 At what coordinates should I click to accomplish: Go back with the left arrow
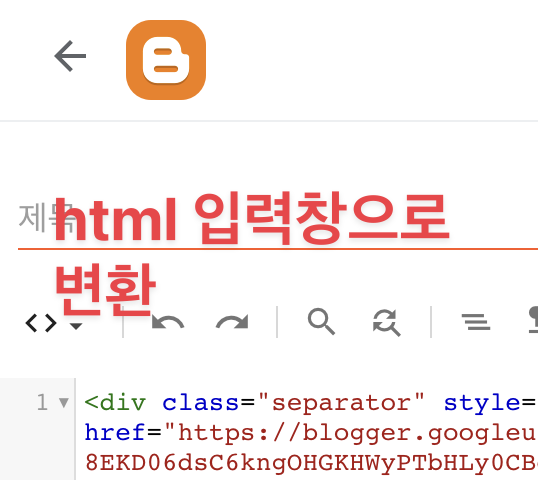(70, 56)
